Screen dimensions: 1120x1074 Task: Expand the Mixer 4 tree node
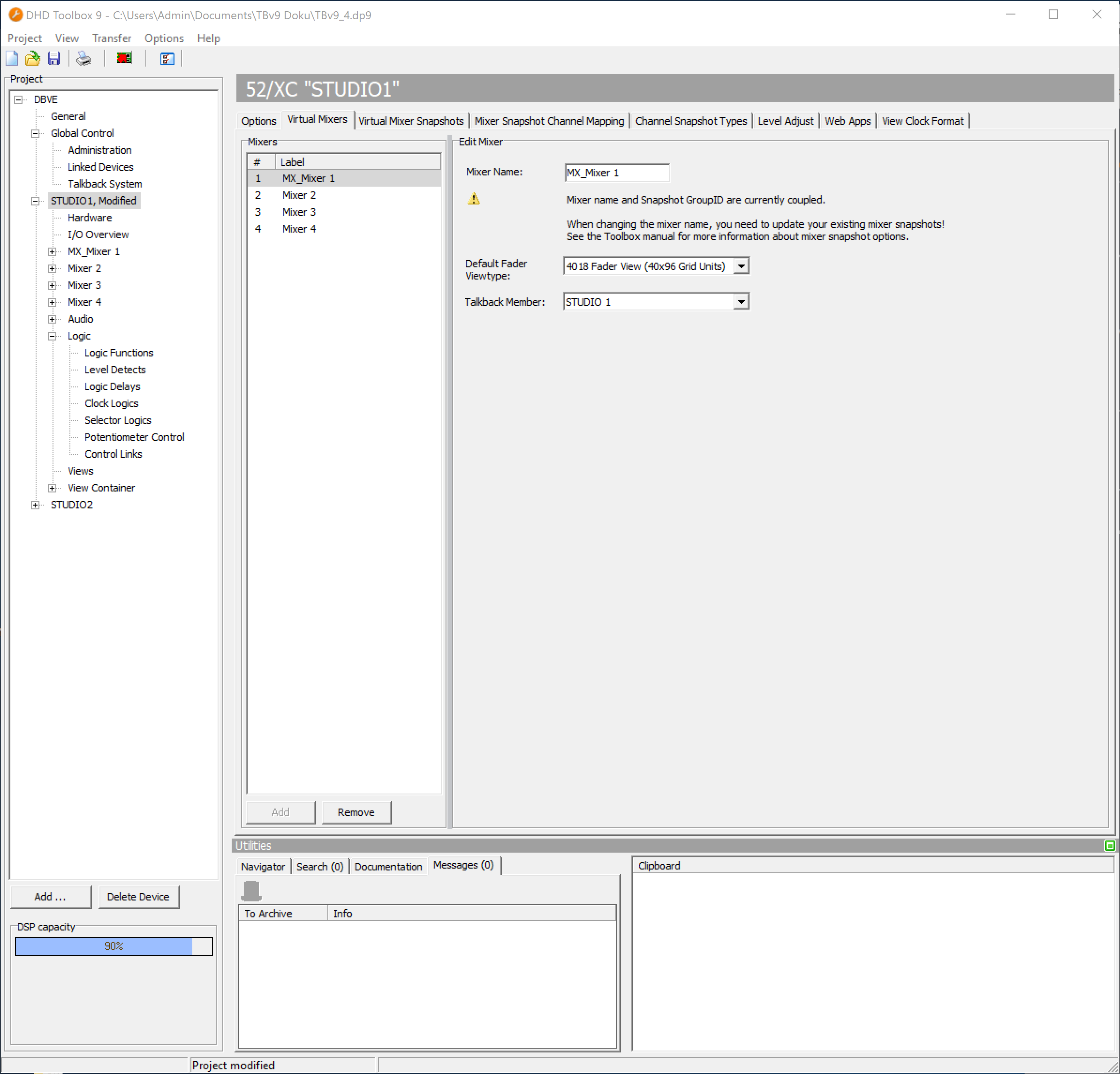pos(52,302)
